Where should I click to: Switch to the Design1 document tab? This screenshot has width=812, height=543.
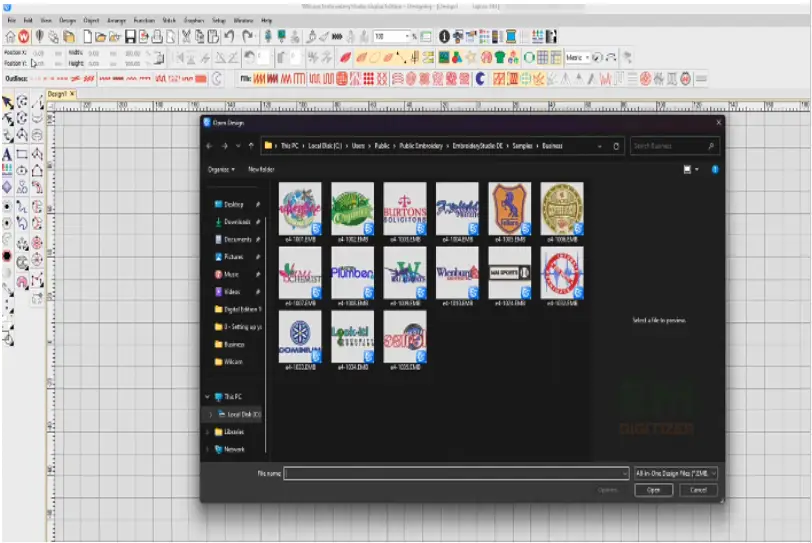[57, 94]
